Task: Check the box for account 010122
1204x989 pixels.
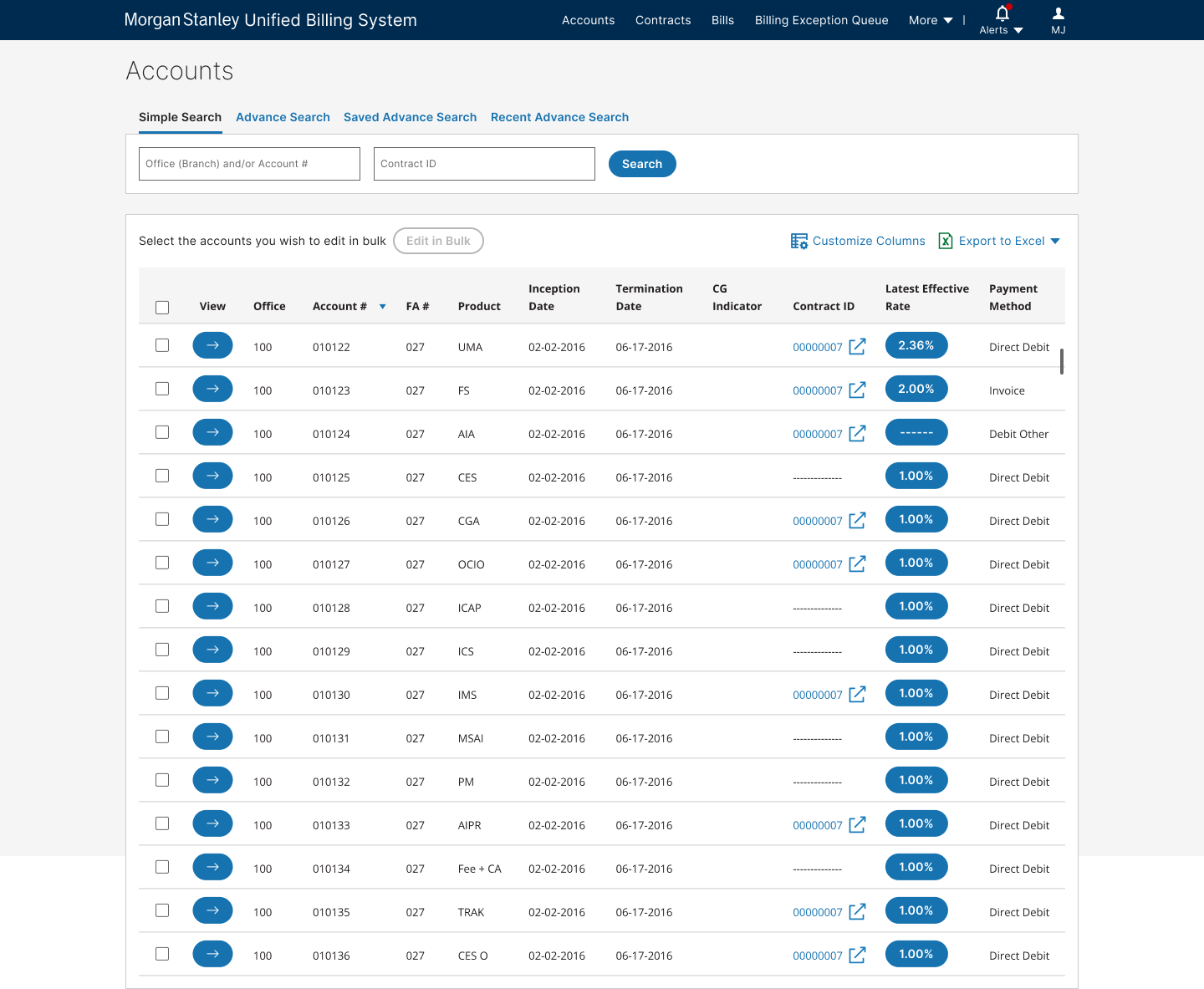Action: tap(162, 345)
